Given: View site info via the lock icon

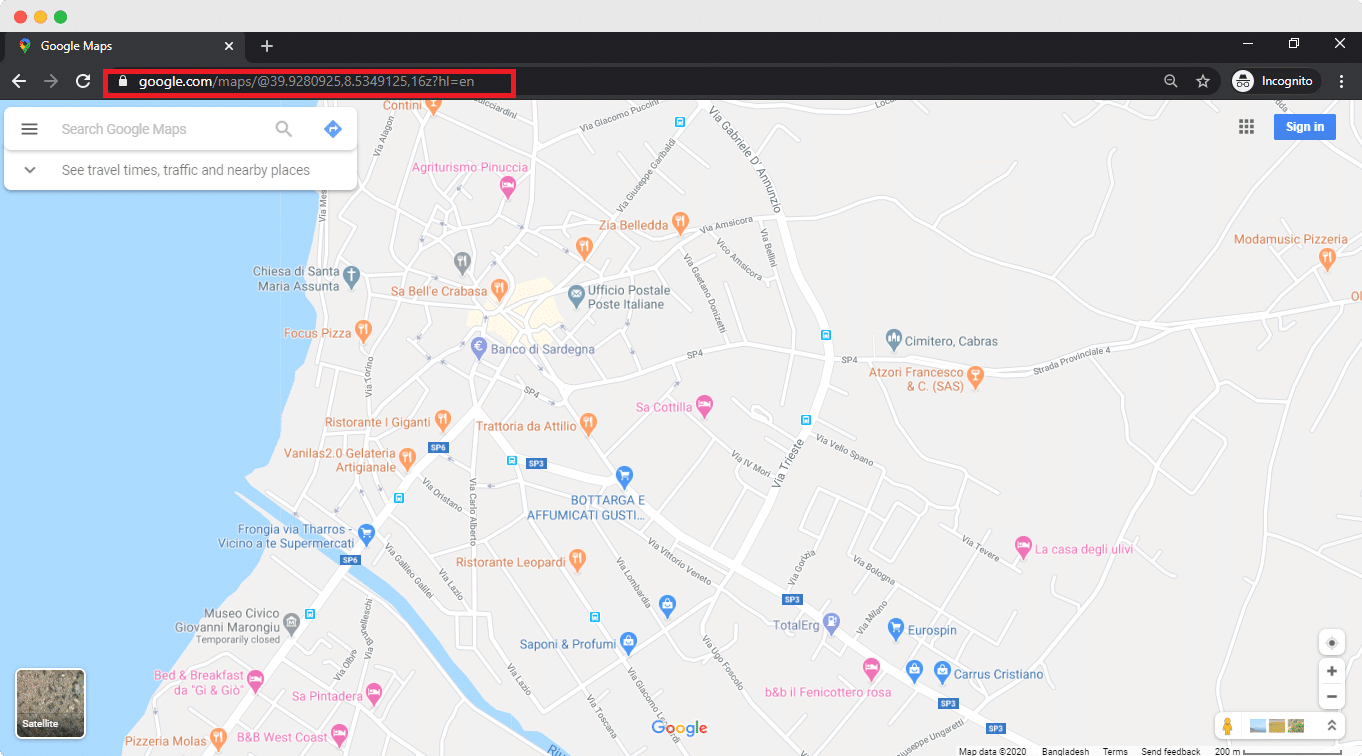Looking at the screenshot, I should tap(123, 81).
